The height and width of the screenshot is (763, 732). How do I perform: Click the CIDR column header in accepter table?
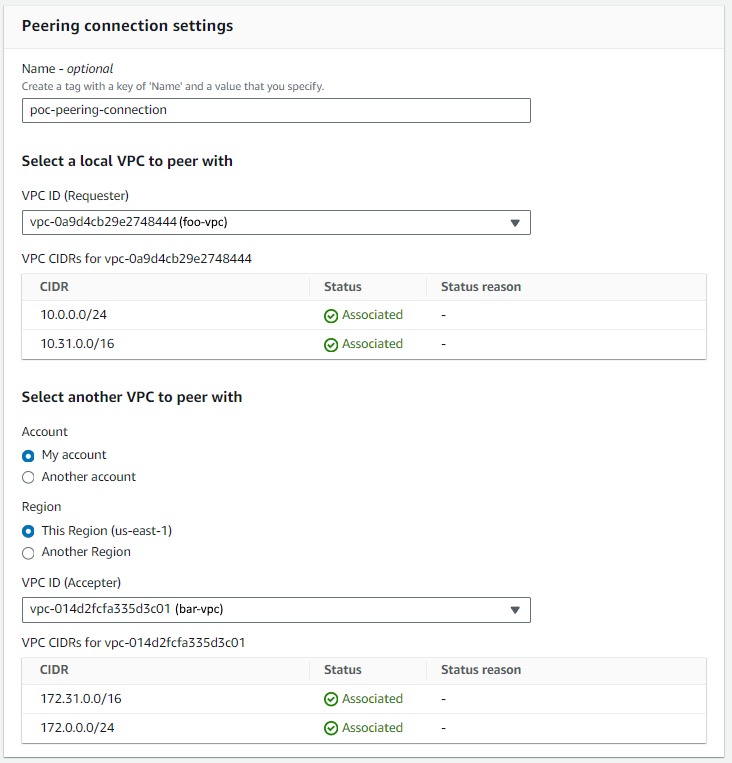point(54,670)
